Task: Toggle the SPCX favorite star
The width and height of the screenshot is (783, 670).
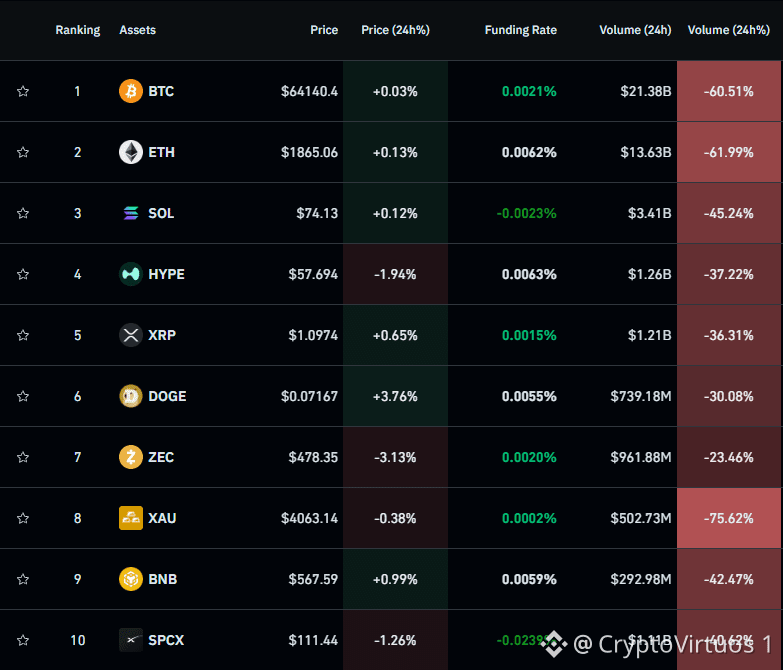Action: (x=23, y=640)
